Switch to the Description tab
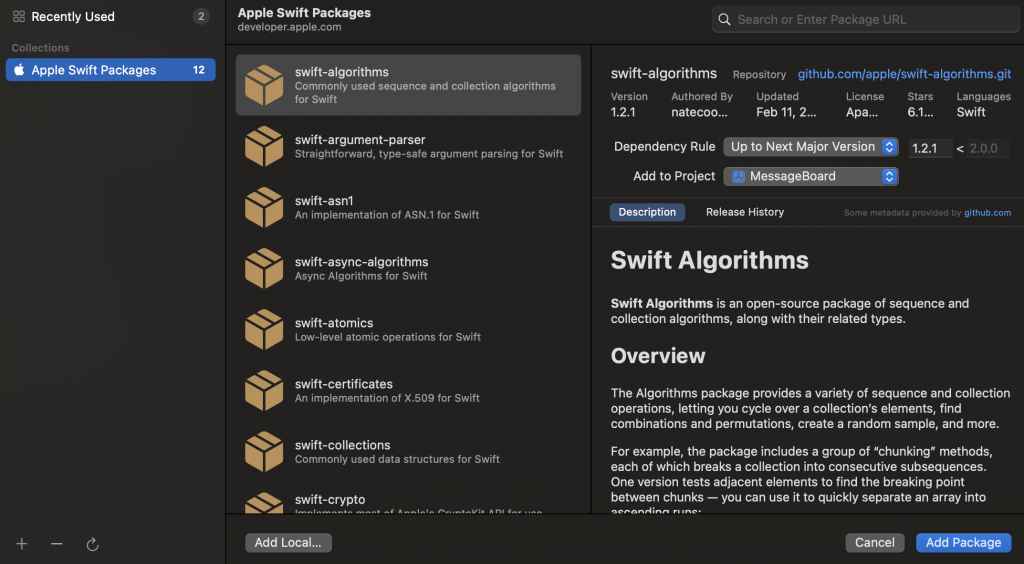1024x564 pixels. 647,212
